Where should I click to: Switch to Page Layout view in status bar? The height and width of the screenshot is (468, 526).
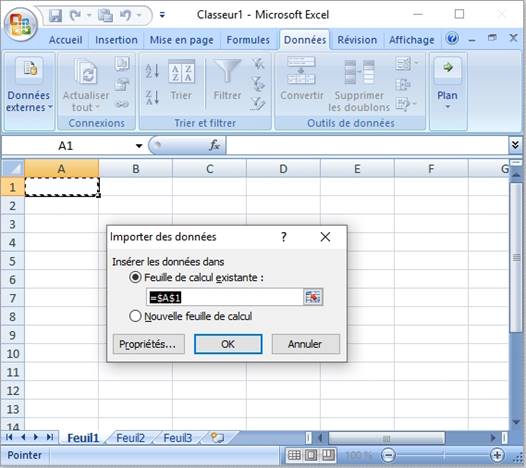click(311, 456)
